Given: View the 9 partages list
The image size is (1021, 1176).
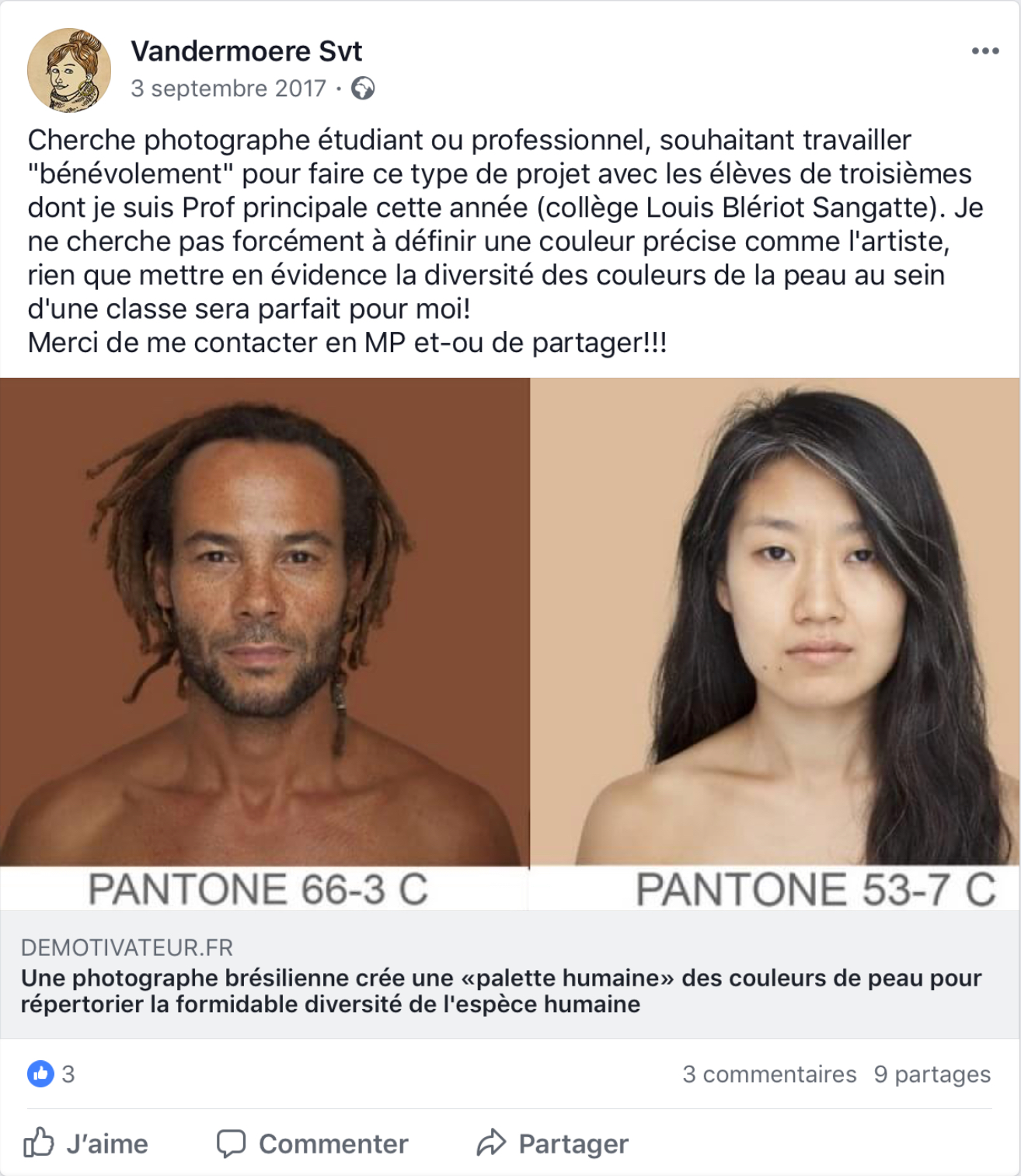Looking at the screenshot, I should [932, 1074].
